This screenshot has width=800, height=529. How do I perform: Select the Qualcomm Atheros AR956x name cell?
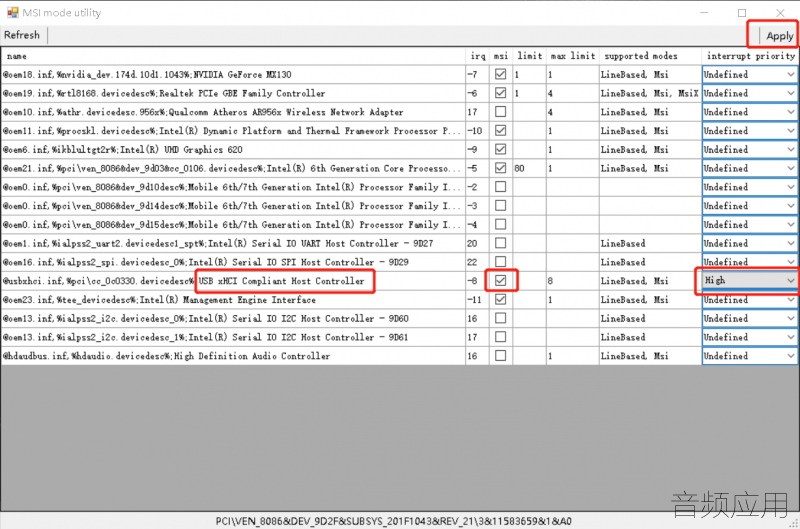[x=233, y=112]
